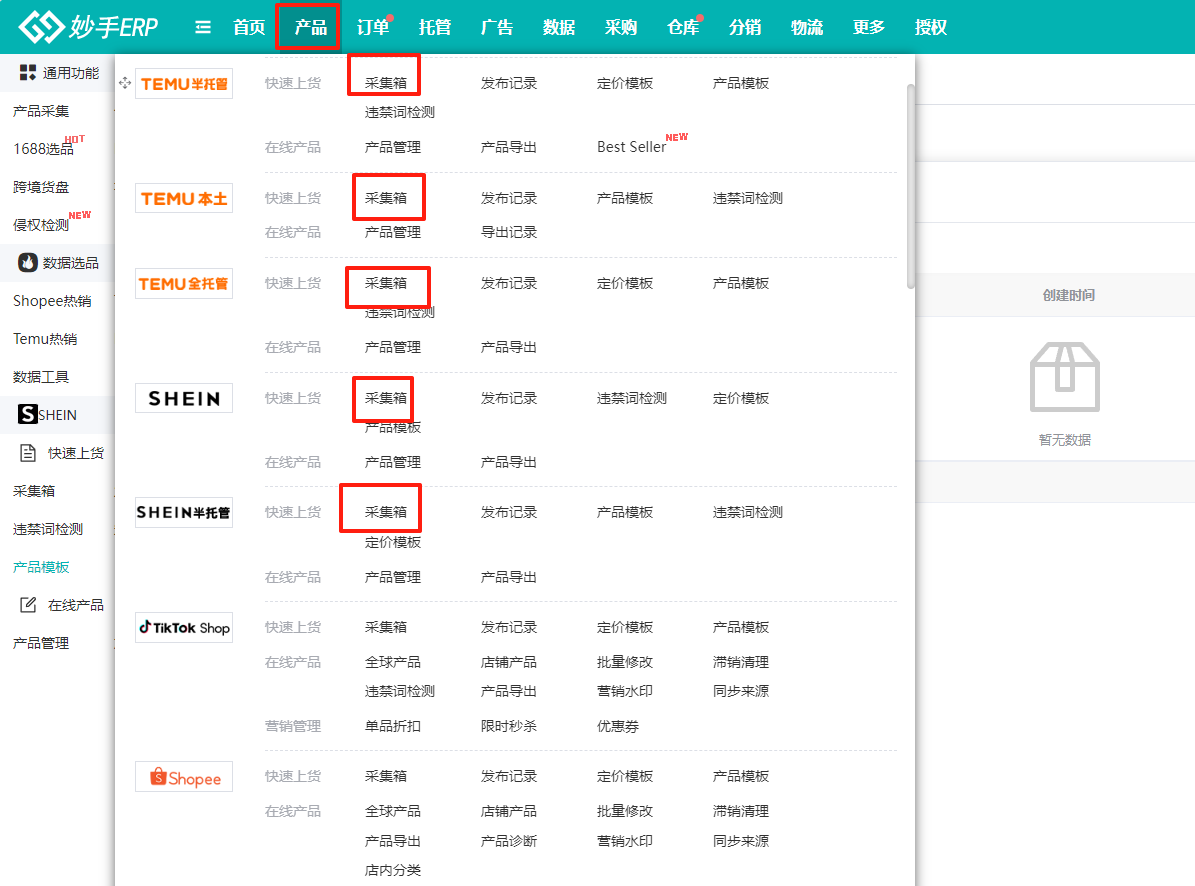
Task: Click the grid icon beside 通用功能
Action: pyautogui.click(x=28, y=72)
